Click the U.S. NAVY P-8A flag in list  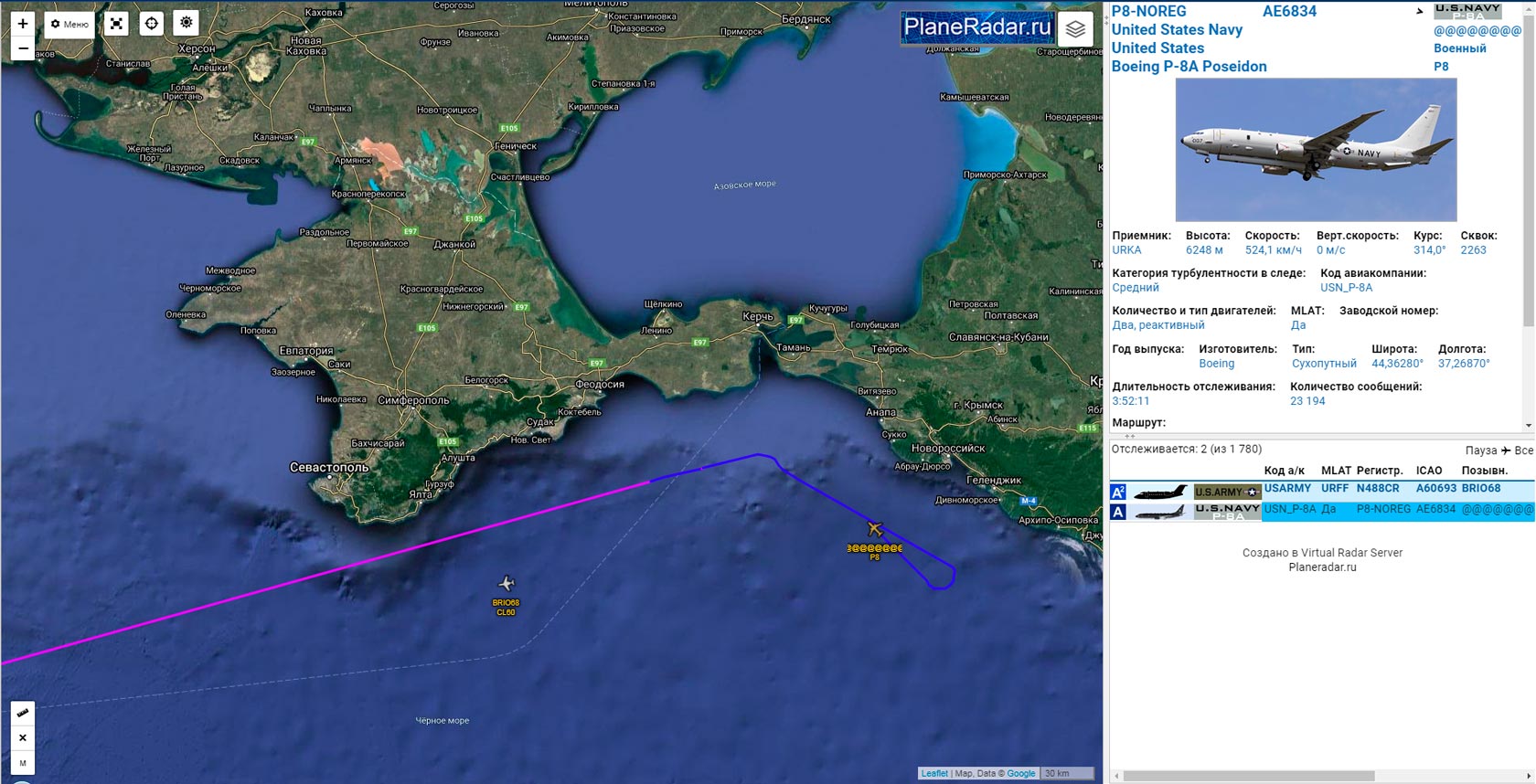(1227, 513)
